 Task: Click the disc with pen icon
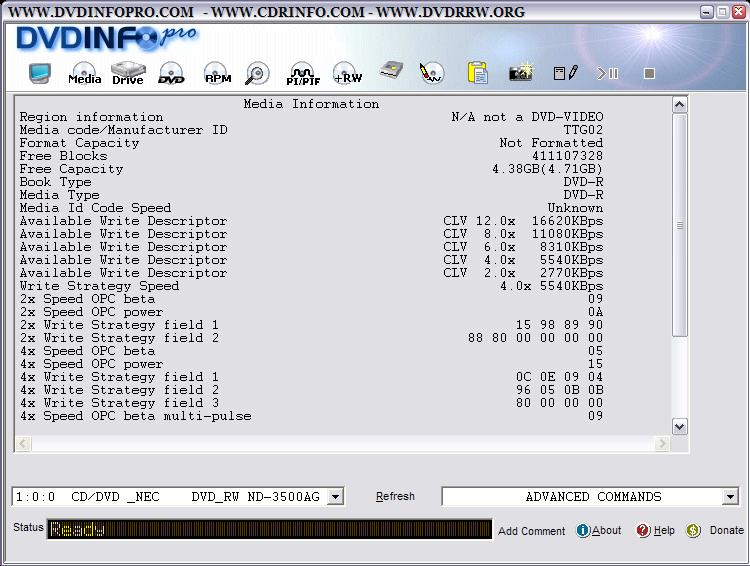pos(431,73)
